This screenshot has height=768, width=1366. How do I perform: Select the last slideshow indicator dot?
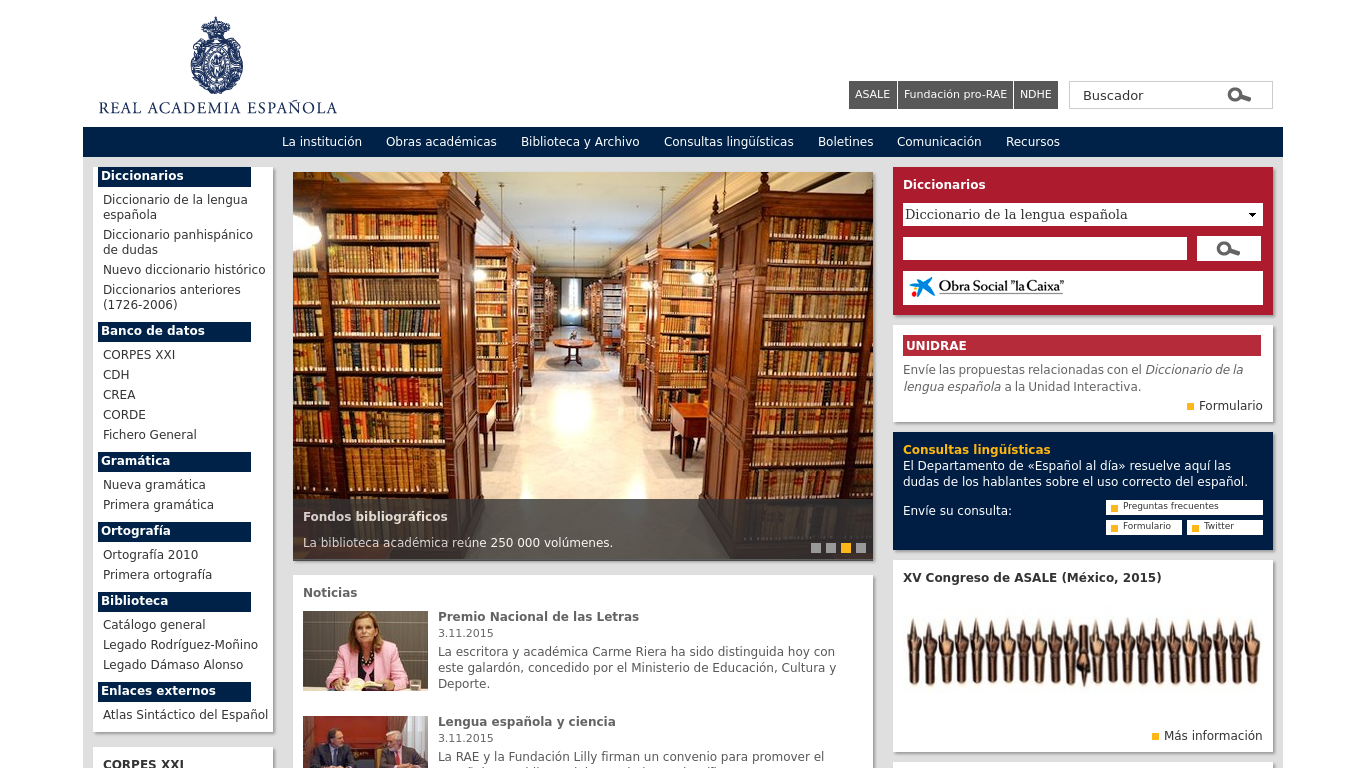861,548
